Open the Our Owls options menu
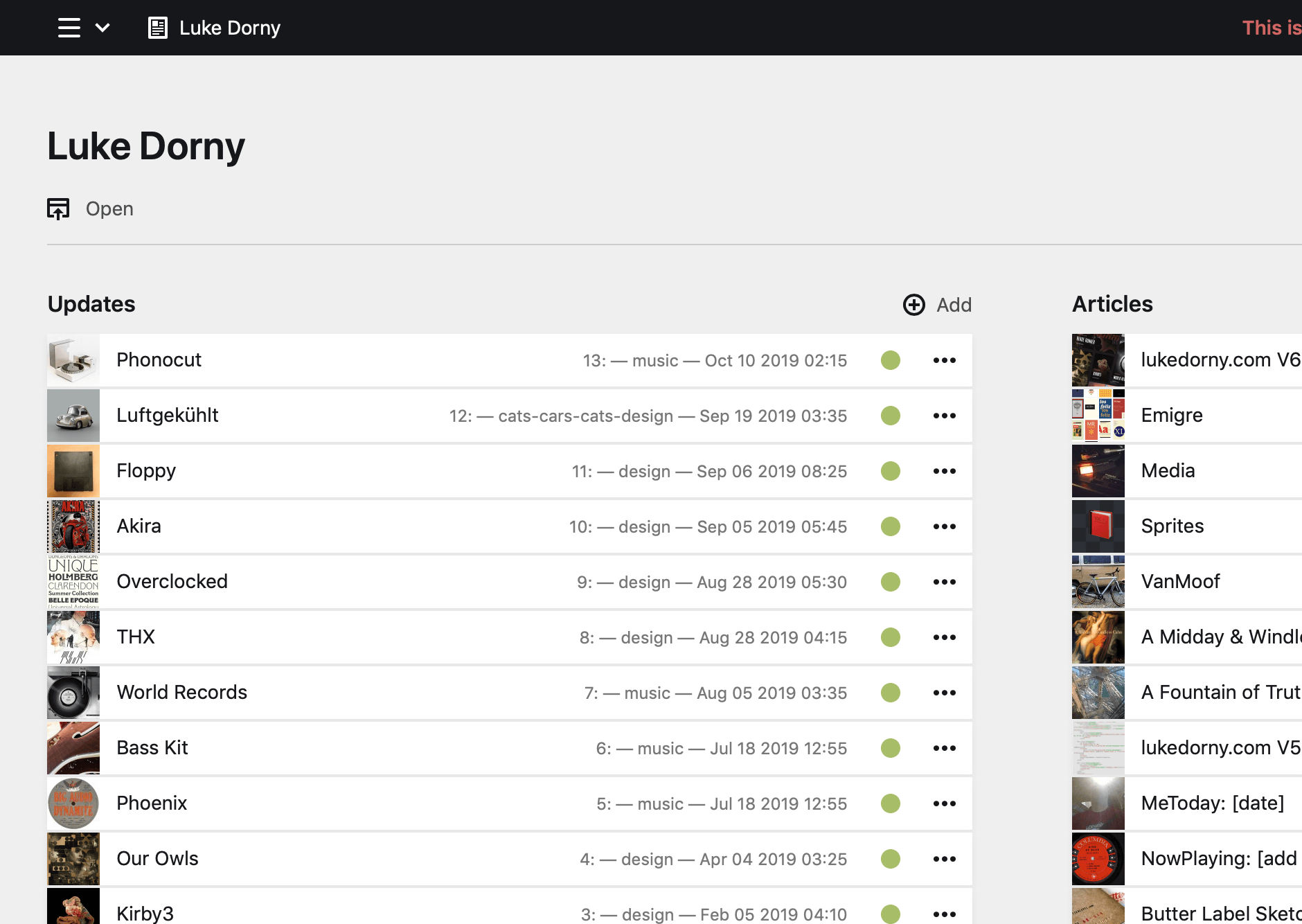Viewport: 1302px width, 924px height. pos(945,859)
